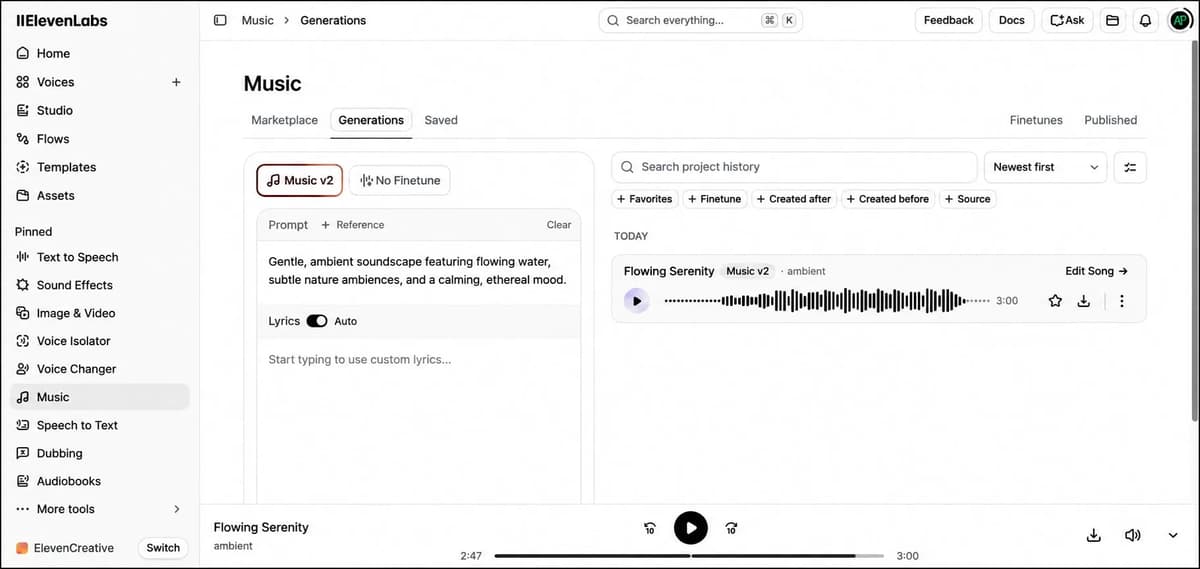The height and width of the screenshot is (569, 1200).
Task: Collapse the bottom player with chevron
Action: (1173, 535)
